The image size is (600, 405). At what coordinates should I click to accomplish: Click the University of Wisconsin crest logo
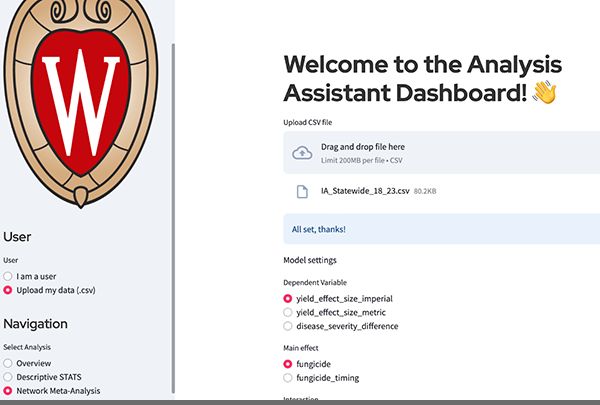click(x=81, y=103)
